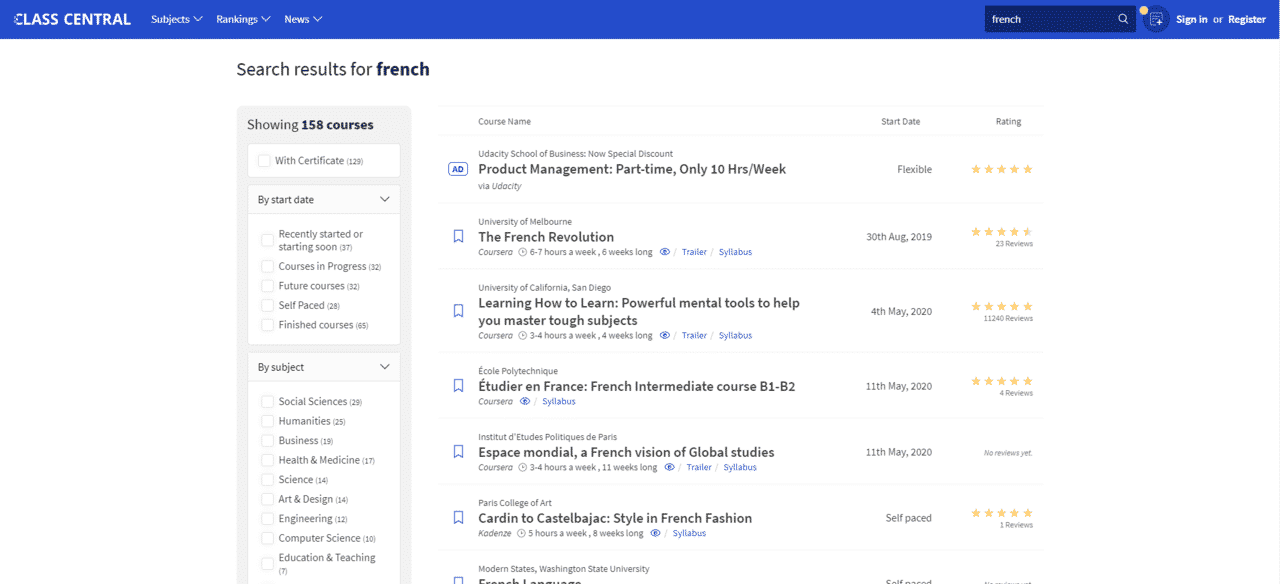Filter by Computer Science subject
The image size is (1280, 584).
[x=267, y=538]
